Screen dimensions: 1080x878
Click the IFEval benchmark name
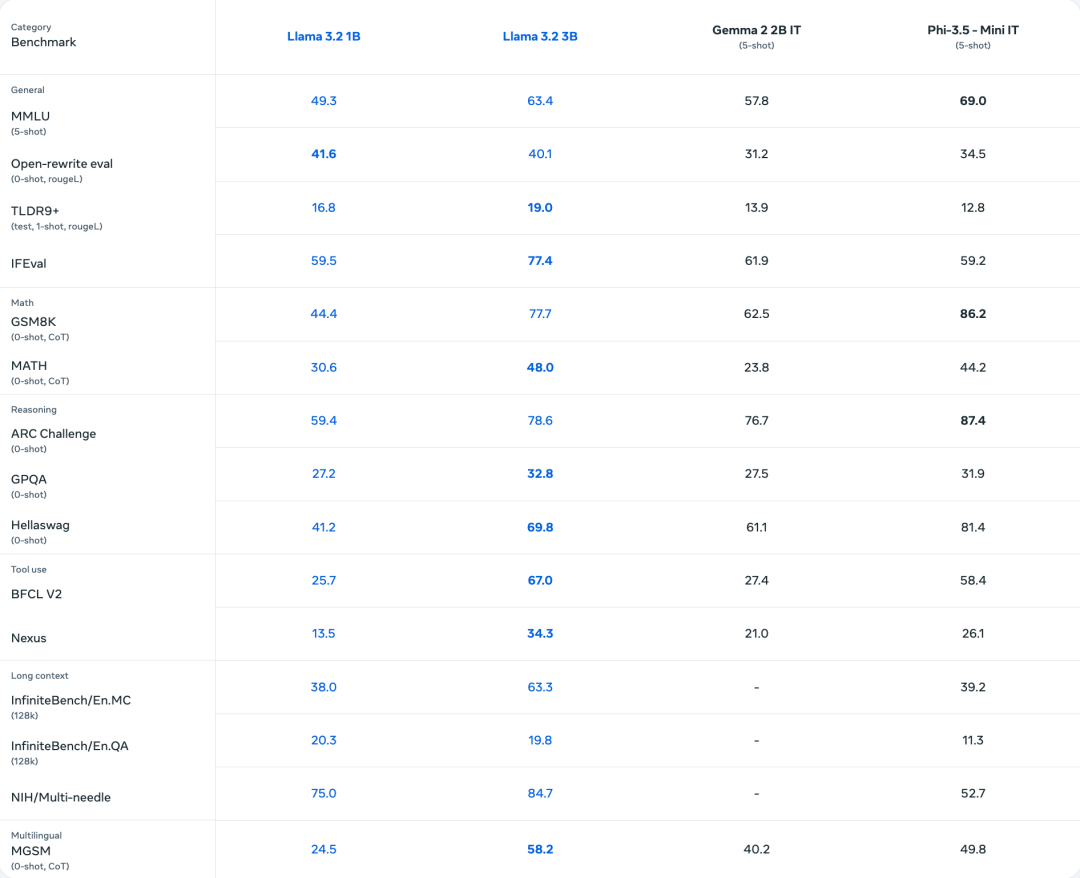tap(28, 264)
